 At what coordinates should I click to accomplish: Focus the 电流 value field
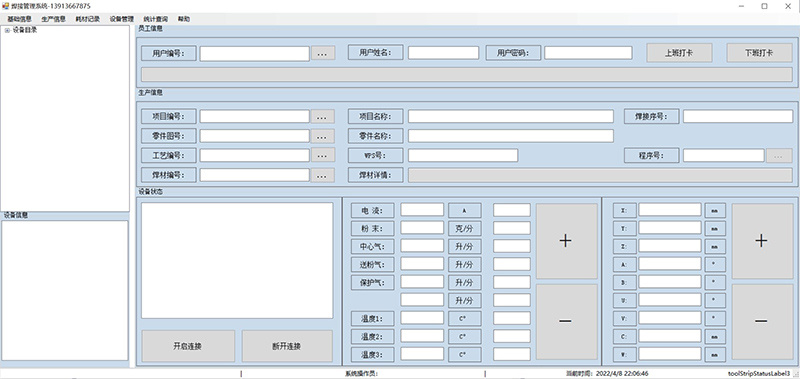pyautogui.click(x=422, y=210)
